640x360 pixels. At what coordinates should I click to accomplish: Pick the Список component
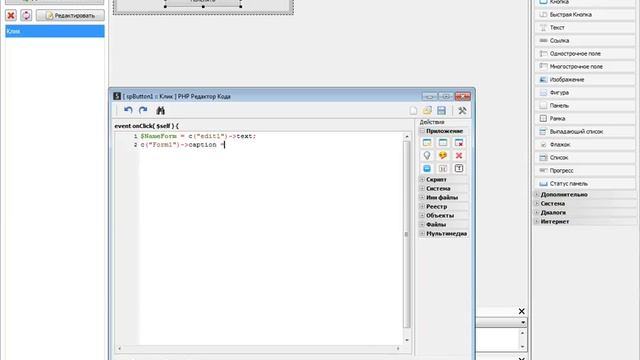tap(585, 158)
